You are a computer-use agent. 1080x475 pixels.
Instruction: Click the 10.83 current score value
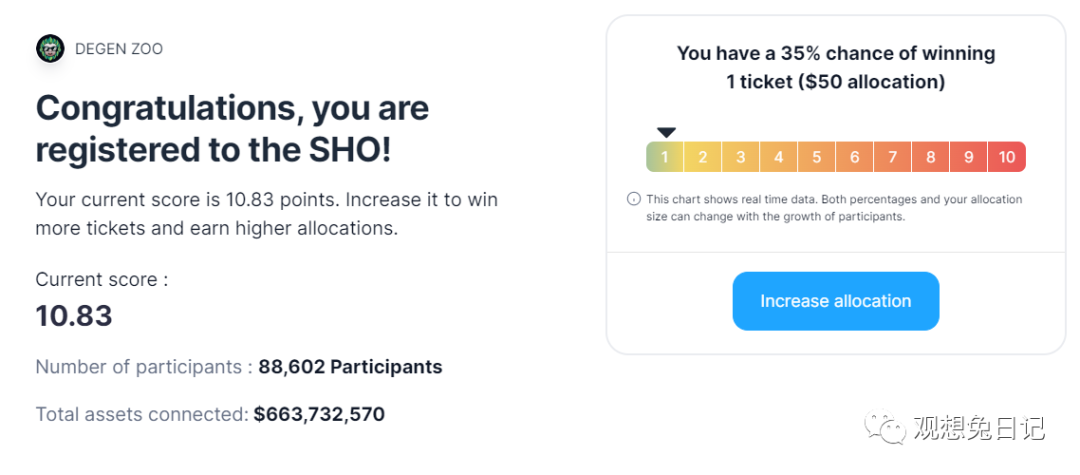tap(74, 316)
